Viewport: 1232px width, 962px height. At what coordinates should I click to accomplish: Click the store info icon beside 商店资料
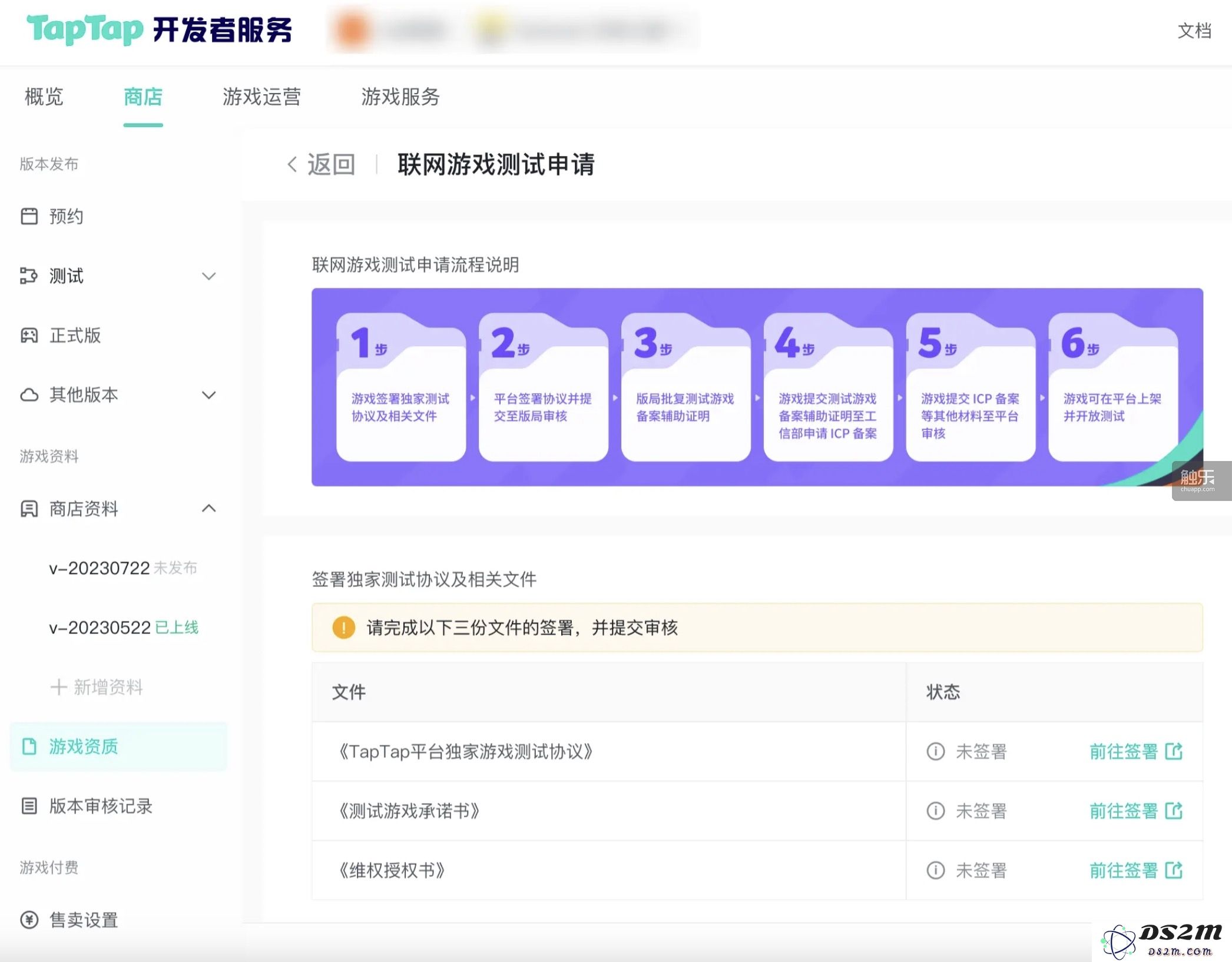[x=29, y=508]
